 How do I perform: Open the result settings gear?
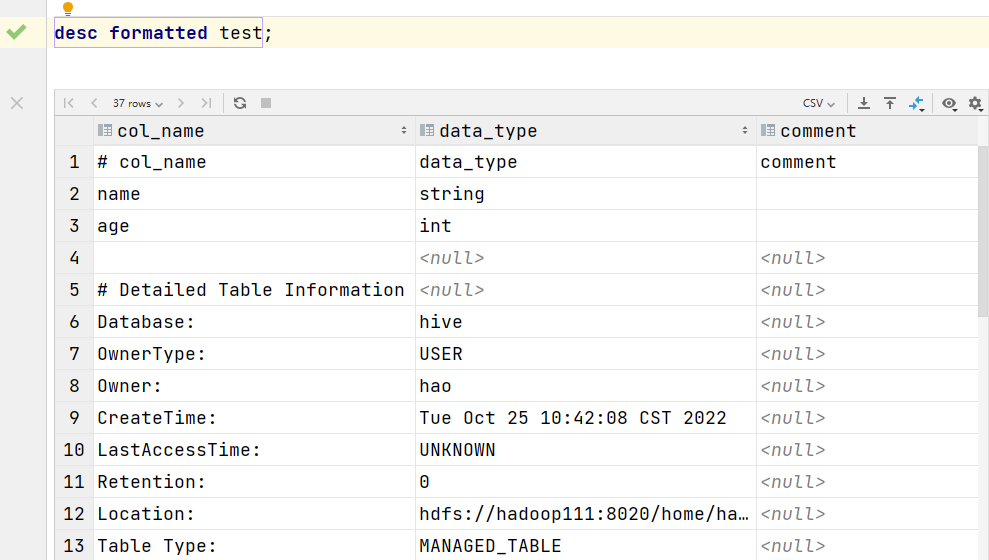[975, 103]
